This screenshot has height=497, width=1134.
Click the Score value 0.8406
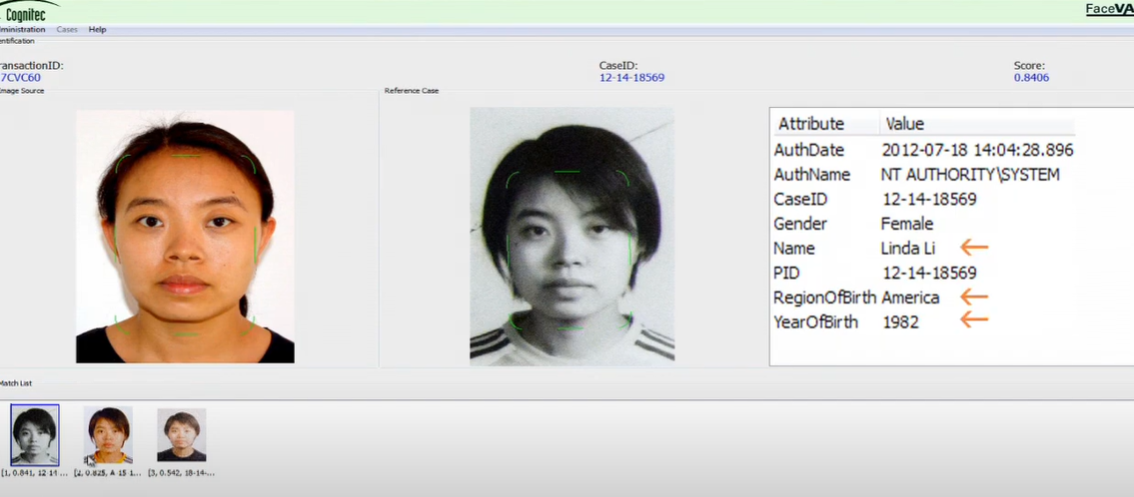[x=1031, y=77]
